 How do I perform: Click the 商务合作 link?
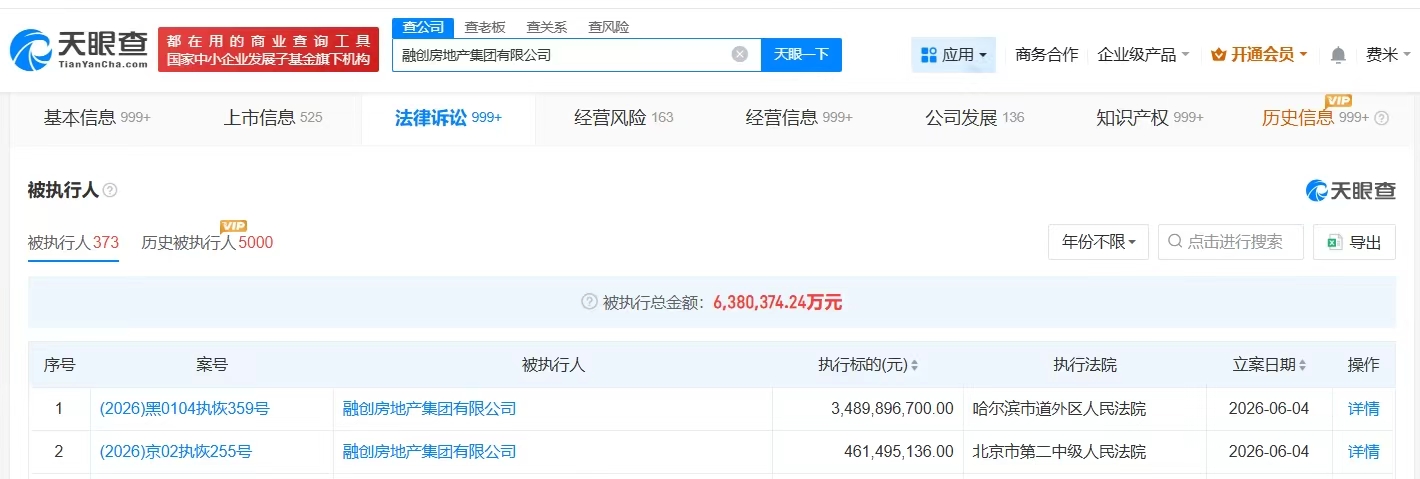tap(1046, 55)
